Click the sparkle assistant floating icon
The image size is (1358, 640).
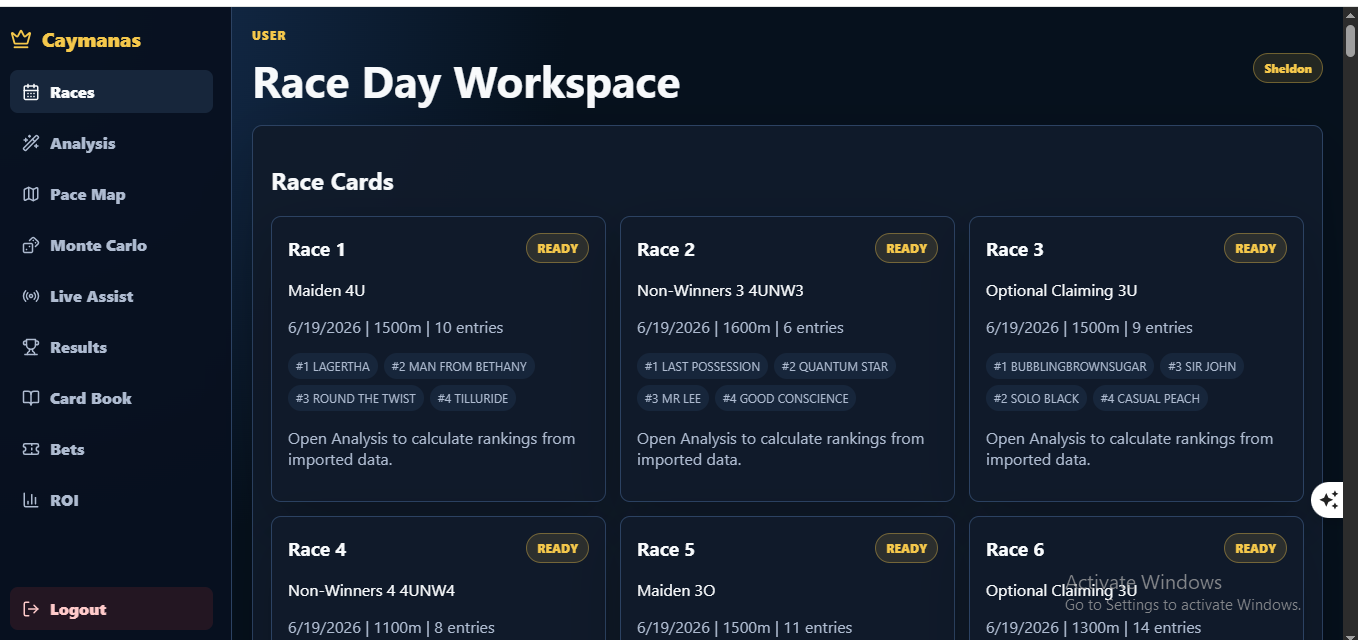point(1328,499)
